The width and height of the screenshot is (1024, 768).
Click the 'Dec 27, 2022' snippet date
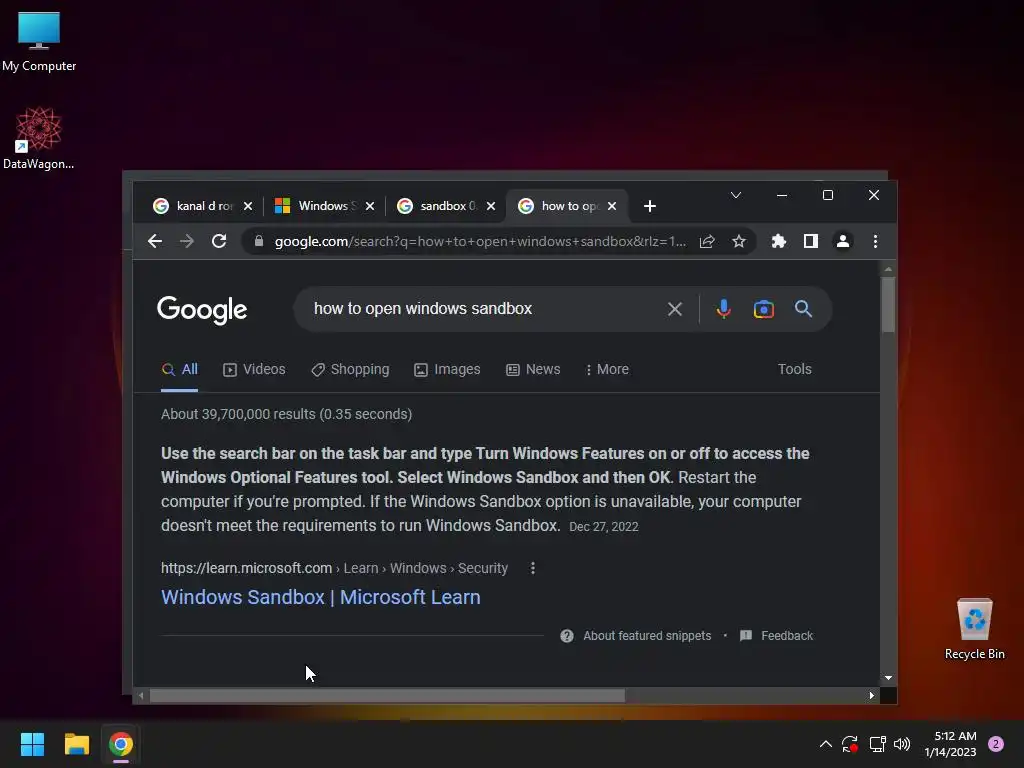tap(603, 527)
